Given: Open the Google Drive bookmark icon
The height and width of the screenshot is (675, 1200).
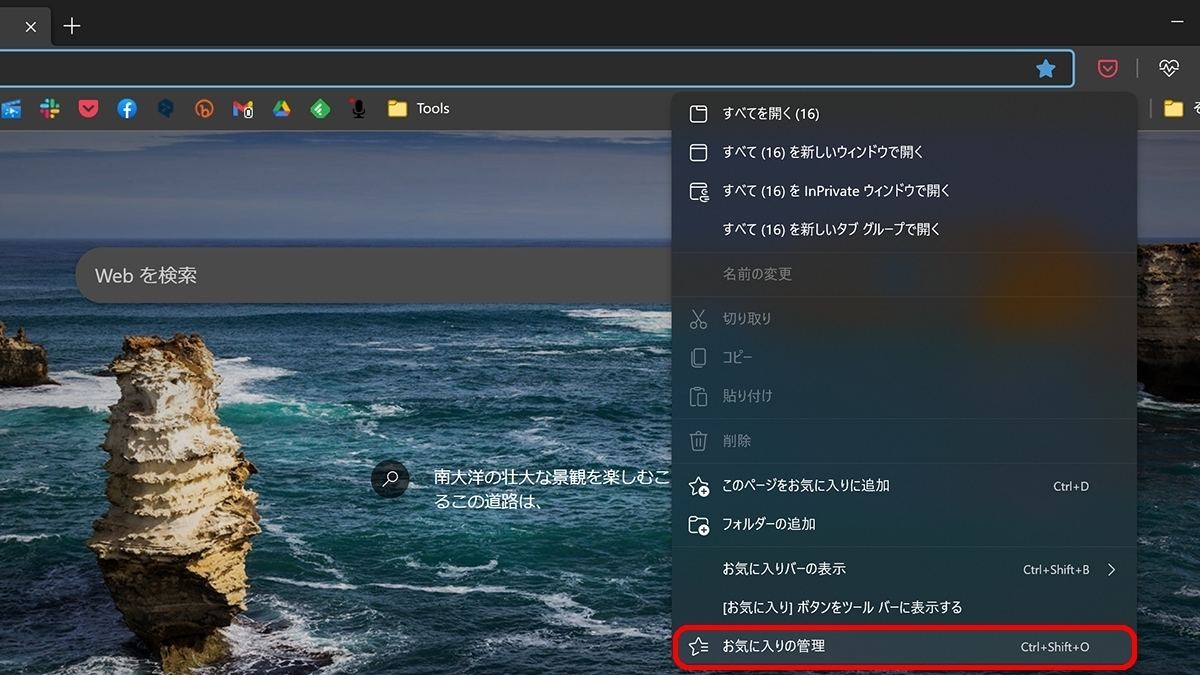Looking at the screenshot, I should [282, 109].
